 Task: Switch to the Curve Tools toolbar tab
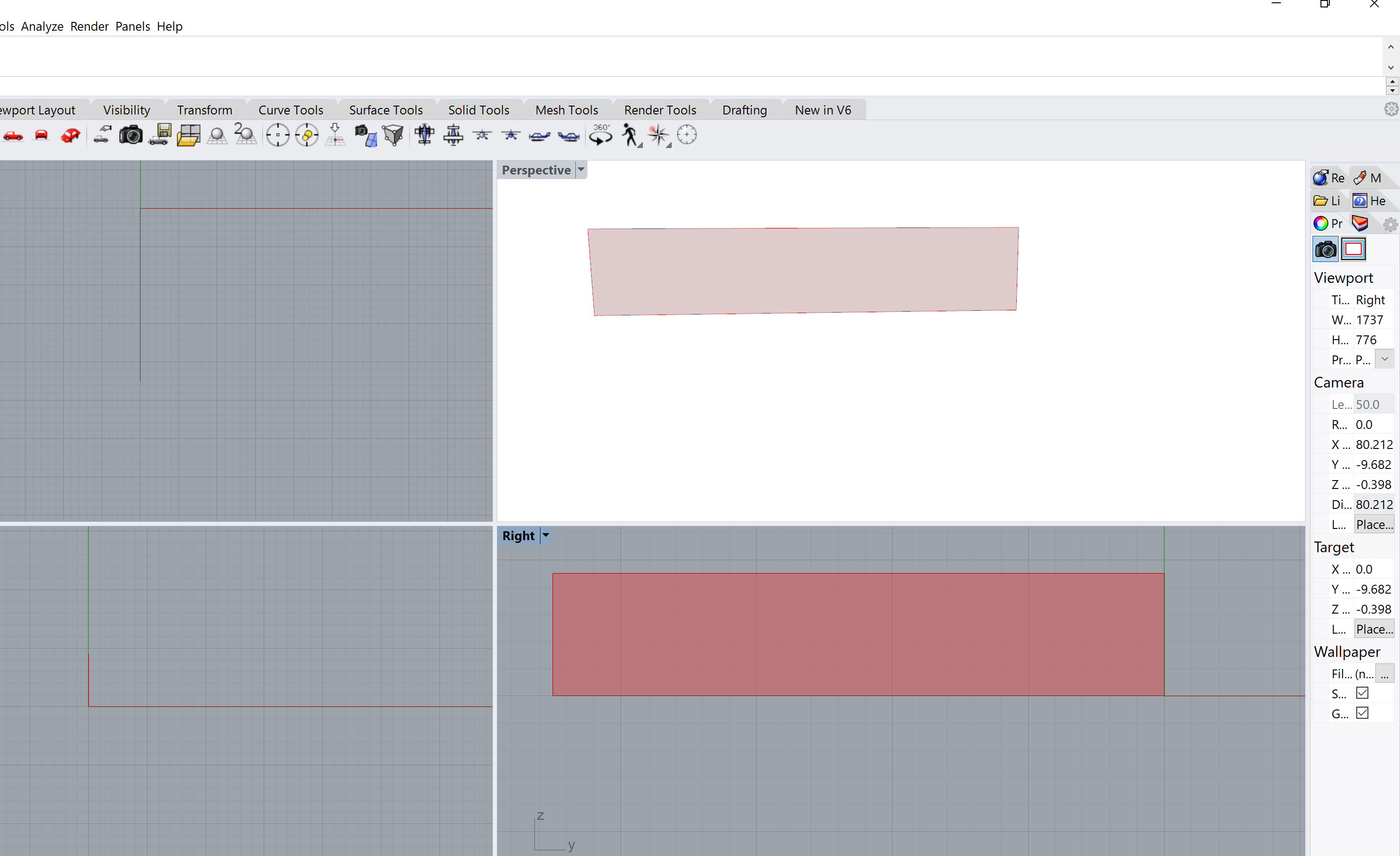(x=290, y=110)
